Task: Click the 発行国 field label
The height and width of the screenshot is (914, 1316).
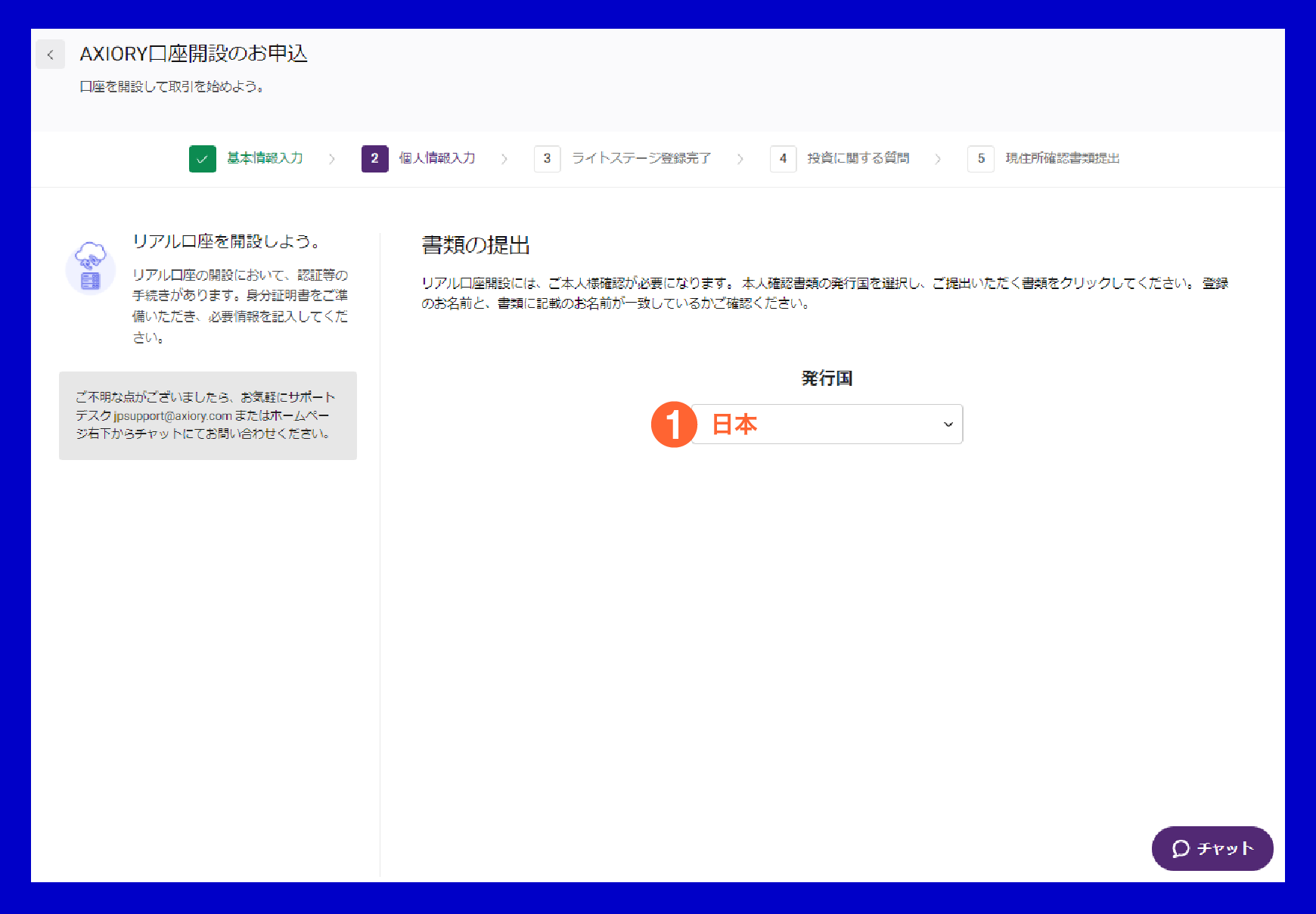Action: (827, 378)
